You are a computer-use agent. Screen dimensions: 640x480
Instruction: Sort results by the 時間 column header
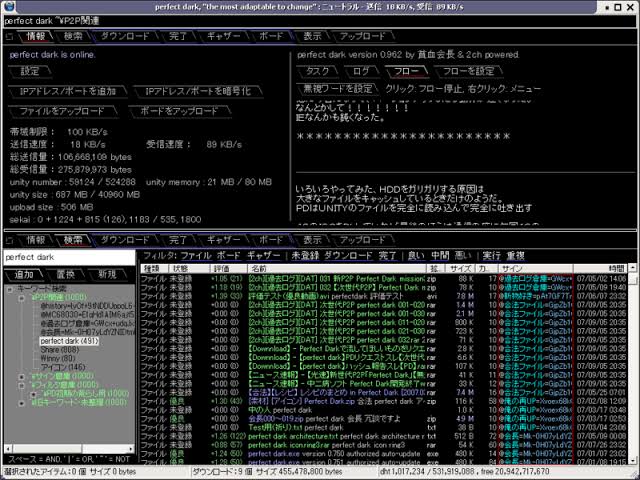[x=601, y=269]
